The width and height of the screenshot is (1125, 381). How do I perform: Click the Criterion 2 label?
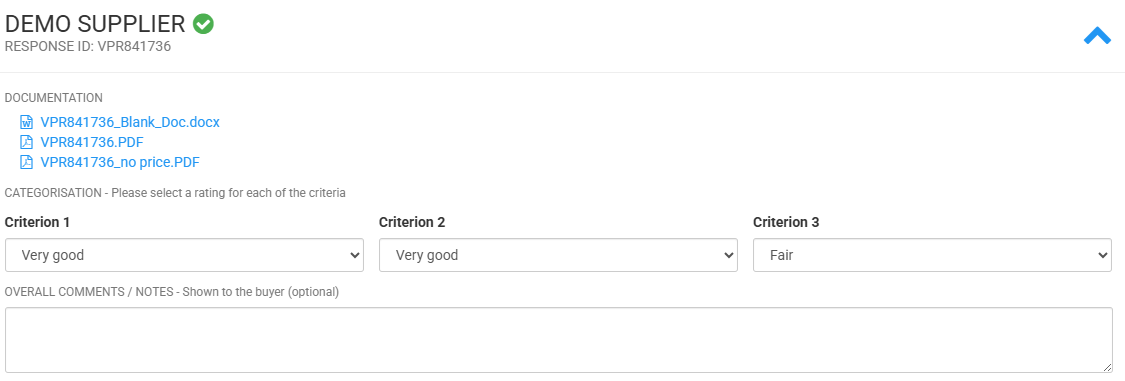click(412, 222)
